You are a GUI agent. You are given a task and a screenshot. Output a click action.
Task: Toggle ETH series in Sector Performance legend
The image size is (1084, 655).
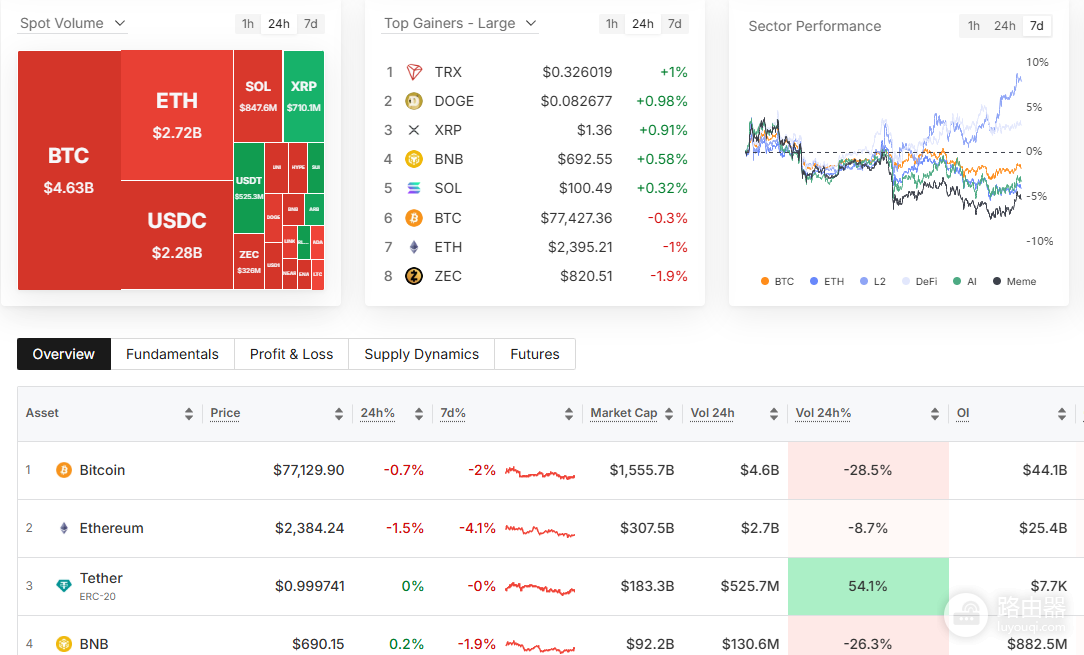pyautogui.click(x=827, y=282)
